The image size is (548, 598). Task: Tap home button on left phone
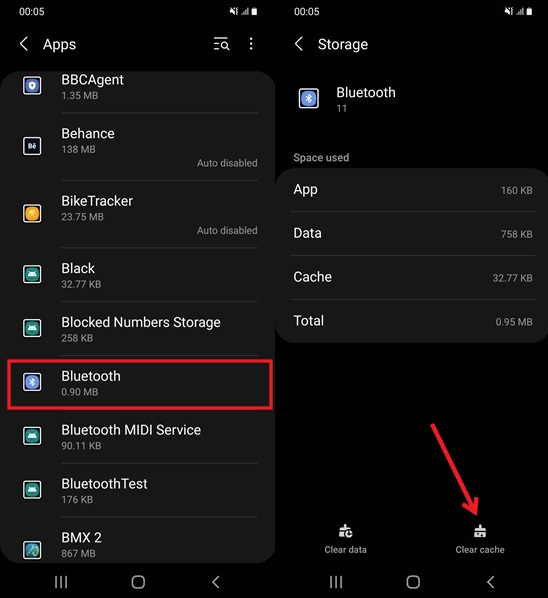(x=138, y=582)
